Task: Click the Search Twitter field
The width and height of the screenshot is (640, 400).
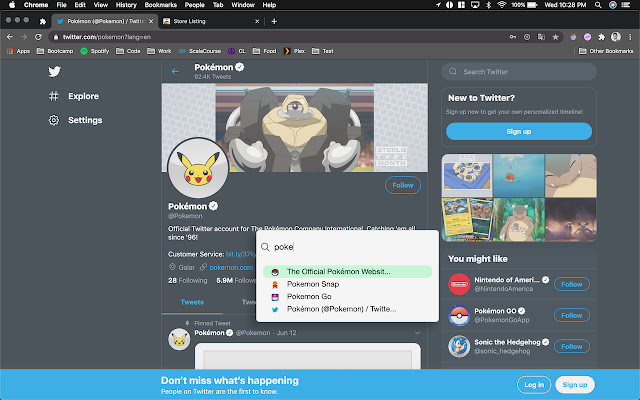Action: pos(519,71)
